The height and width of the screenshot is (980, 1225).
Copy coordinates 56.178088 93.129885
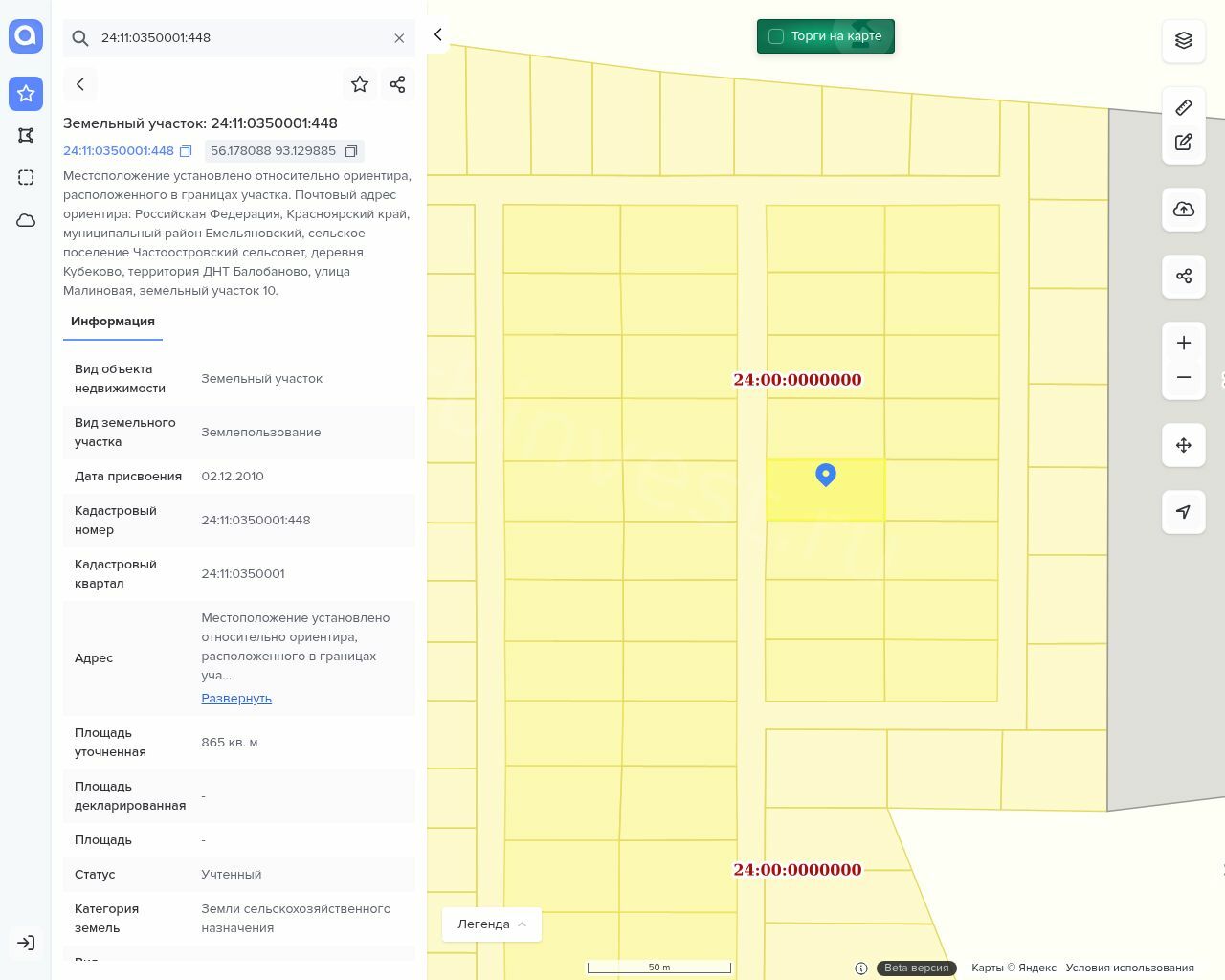point(351,151)
